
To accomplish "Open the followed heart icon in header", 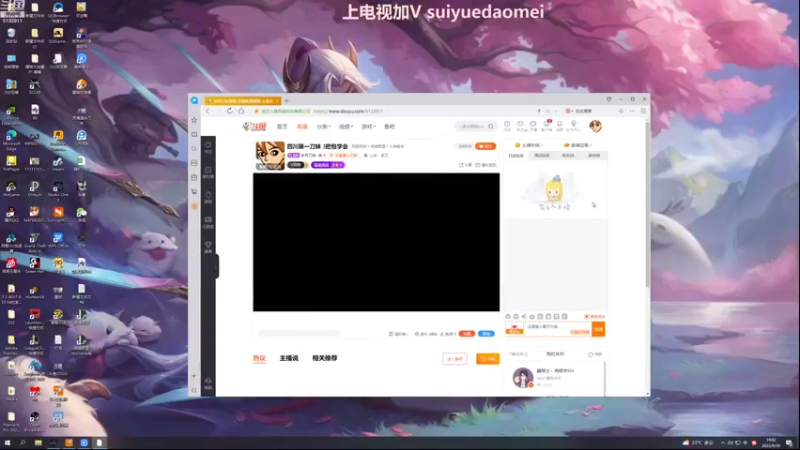I will point(520,126).
